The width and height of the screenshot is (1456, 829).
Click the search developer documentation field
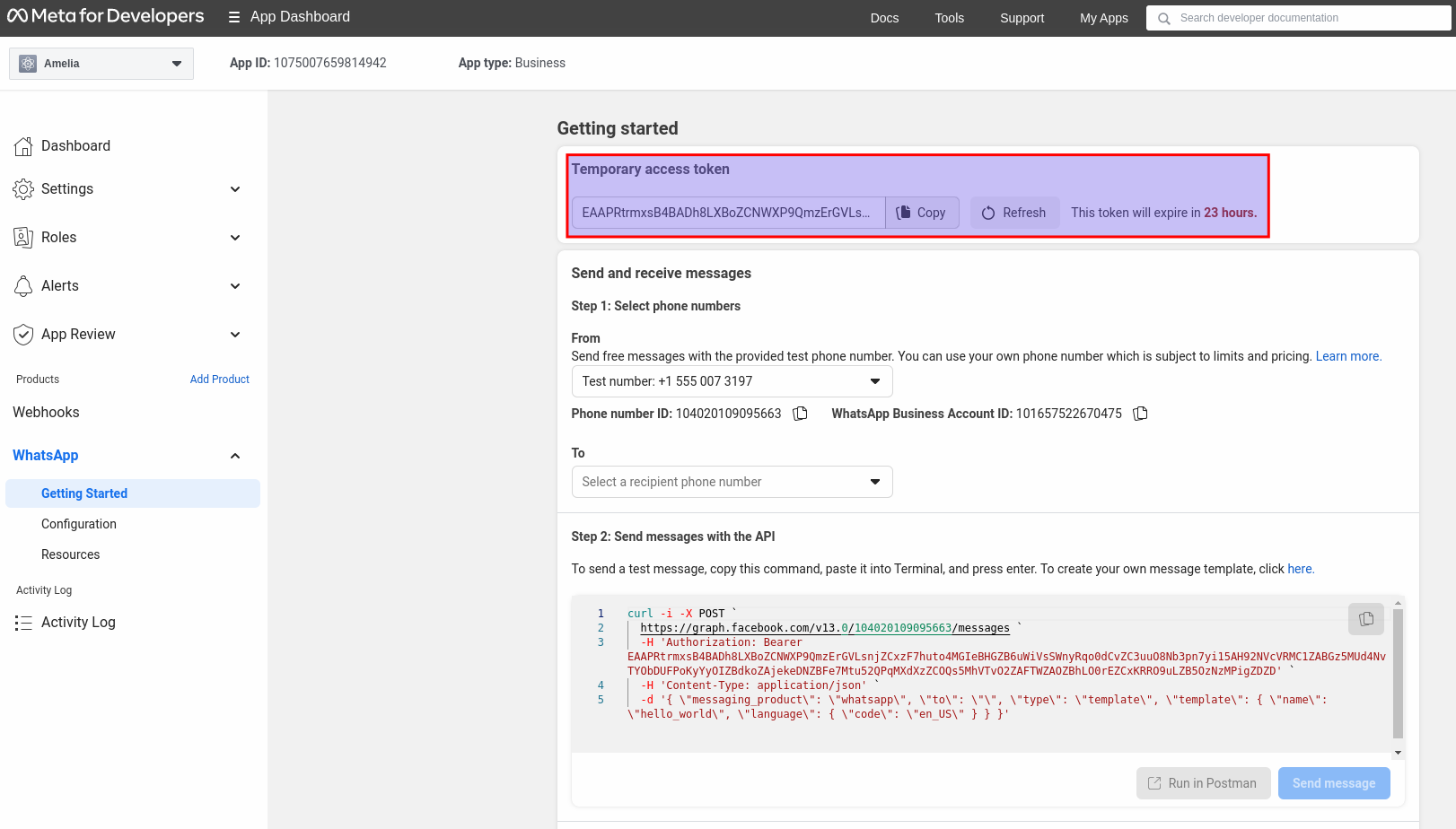tap(1298, 18)
